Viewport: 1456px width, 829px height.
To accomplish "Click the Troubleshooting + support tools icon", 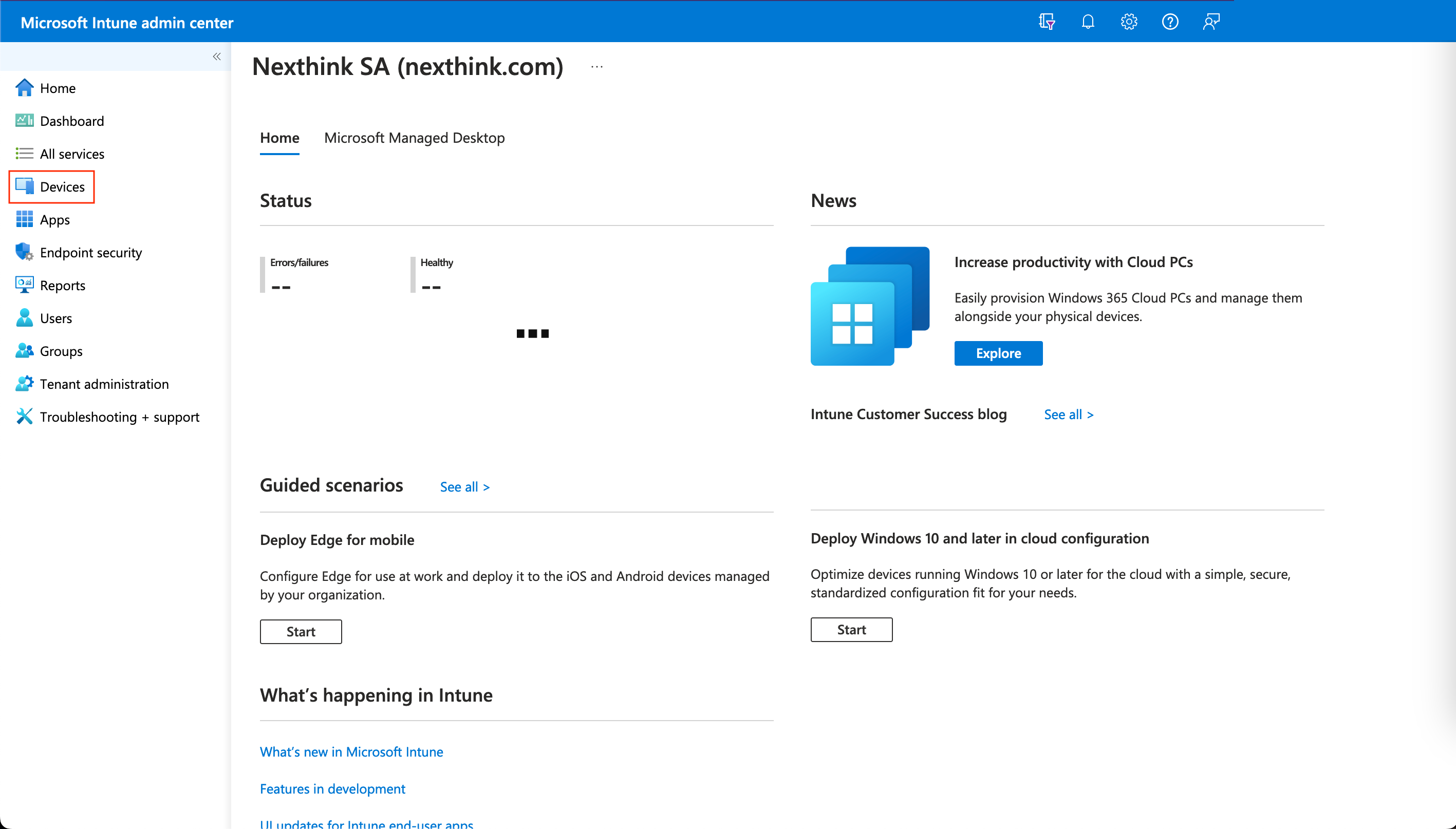I will pyautogui.click(x=24, y=417).
